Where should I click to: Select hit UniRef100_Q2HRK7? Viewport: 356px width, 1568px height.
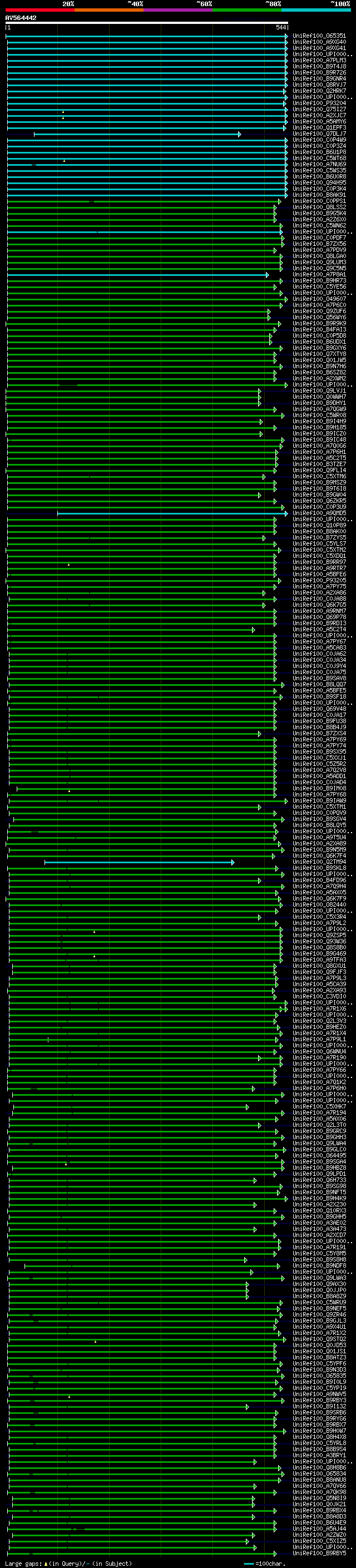(x=319, y=91)
